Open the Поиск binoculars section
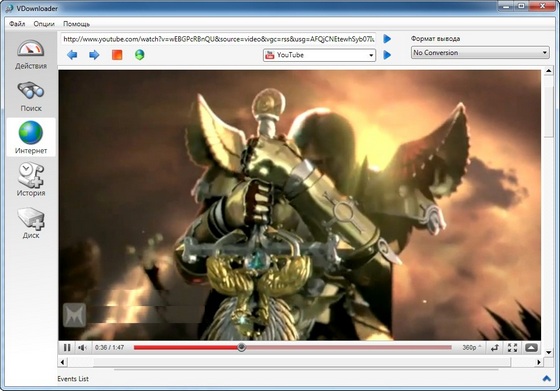This screenshot has height=391, width=560. click(31, 97)
